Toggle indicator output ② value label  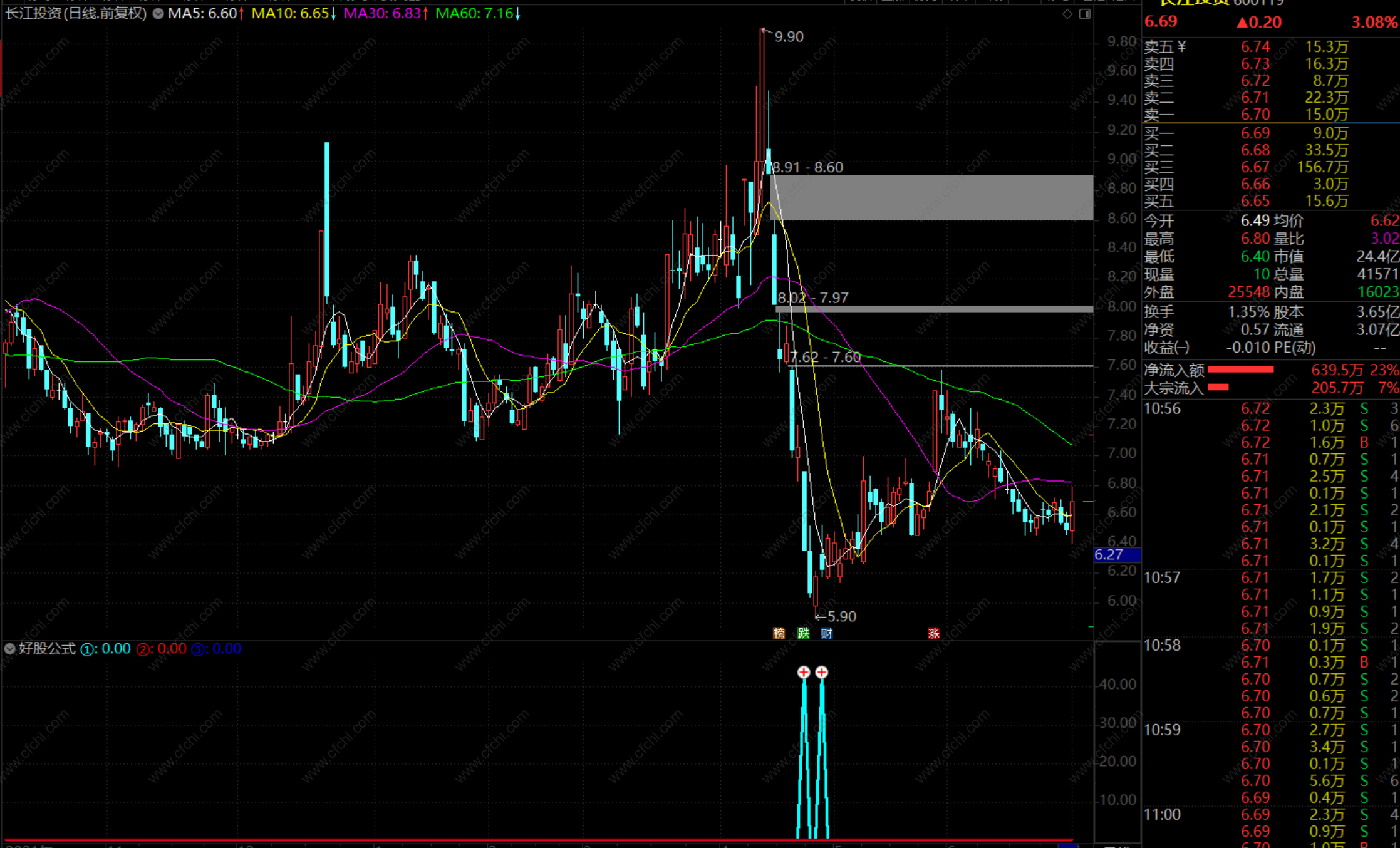click(x=161, y=649)
